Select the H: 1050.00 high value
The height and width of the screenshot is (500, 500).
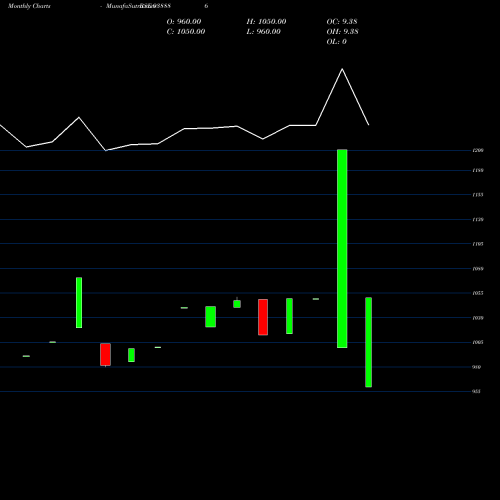266,22
